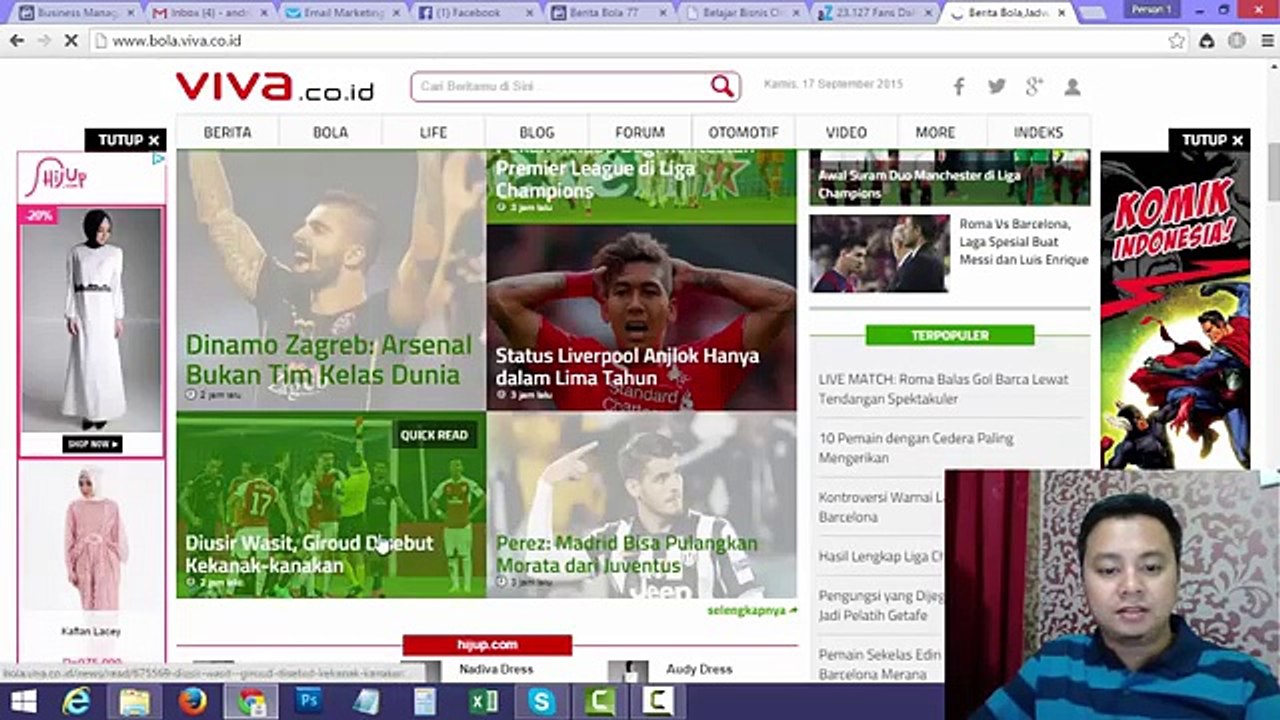Switch to the 23.127 Fans tab

(x=872, y=13)
